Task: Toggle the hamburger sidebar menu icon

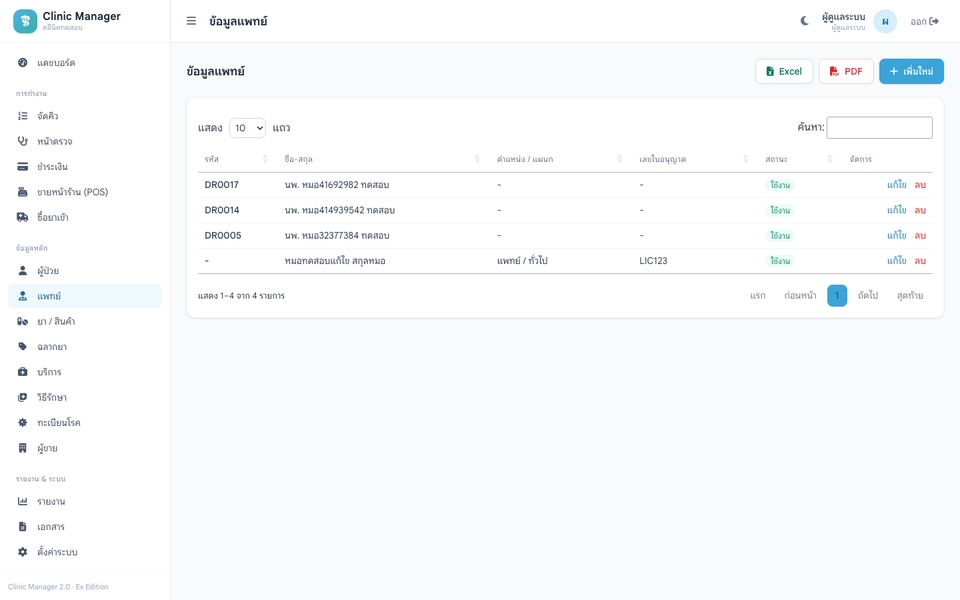Action: [x=191, y=21]
